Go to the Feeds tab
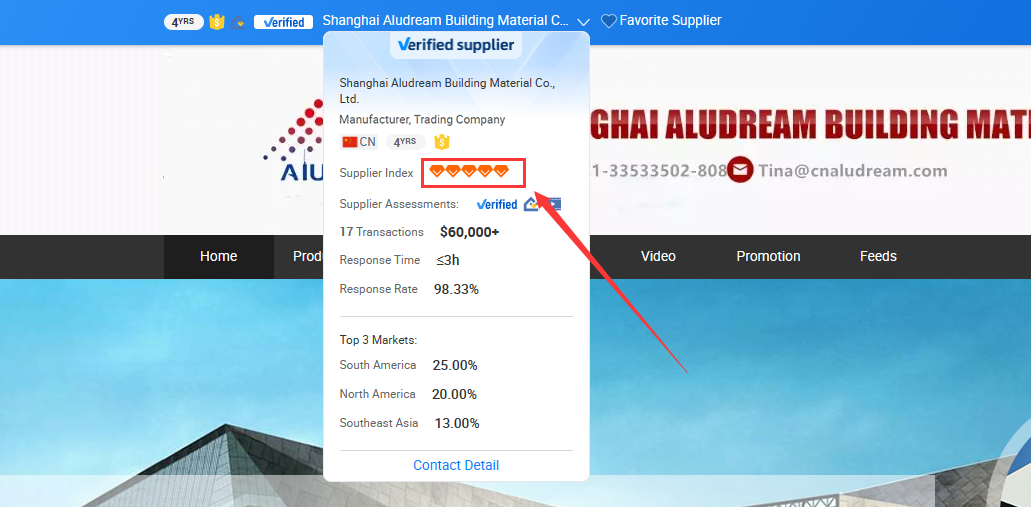The height and width of the screenshot is (507, 1031). click(878, 256)
